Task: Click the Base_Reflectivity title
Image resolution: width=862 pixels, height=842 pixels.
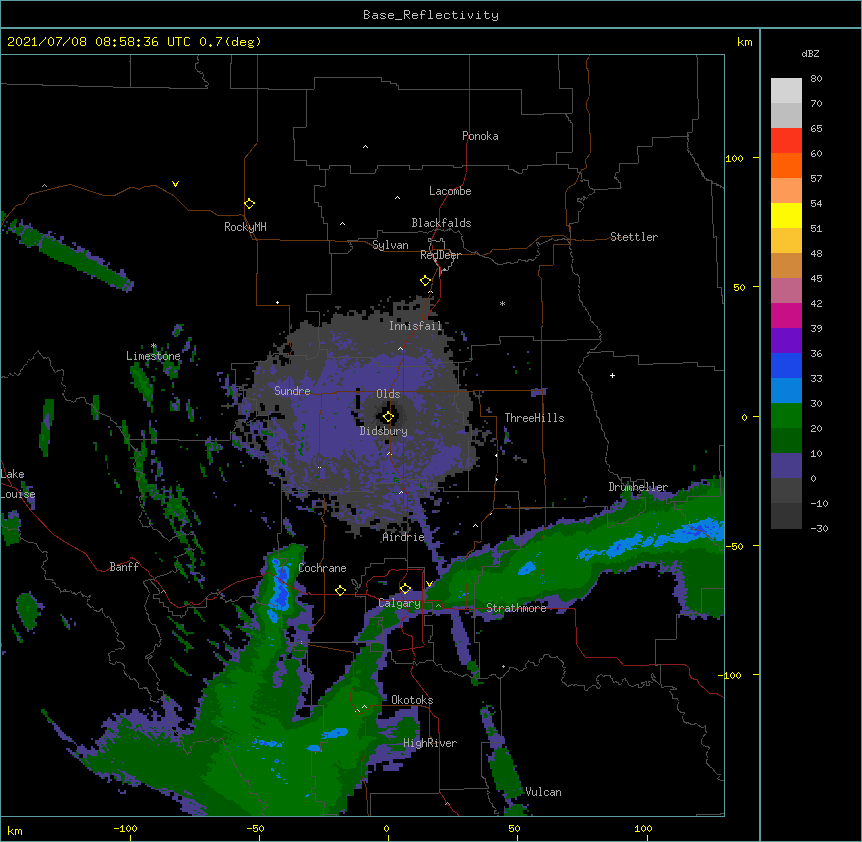Action: coord(431,15)
